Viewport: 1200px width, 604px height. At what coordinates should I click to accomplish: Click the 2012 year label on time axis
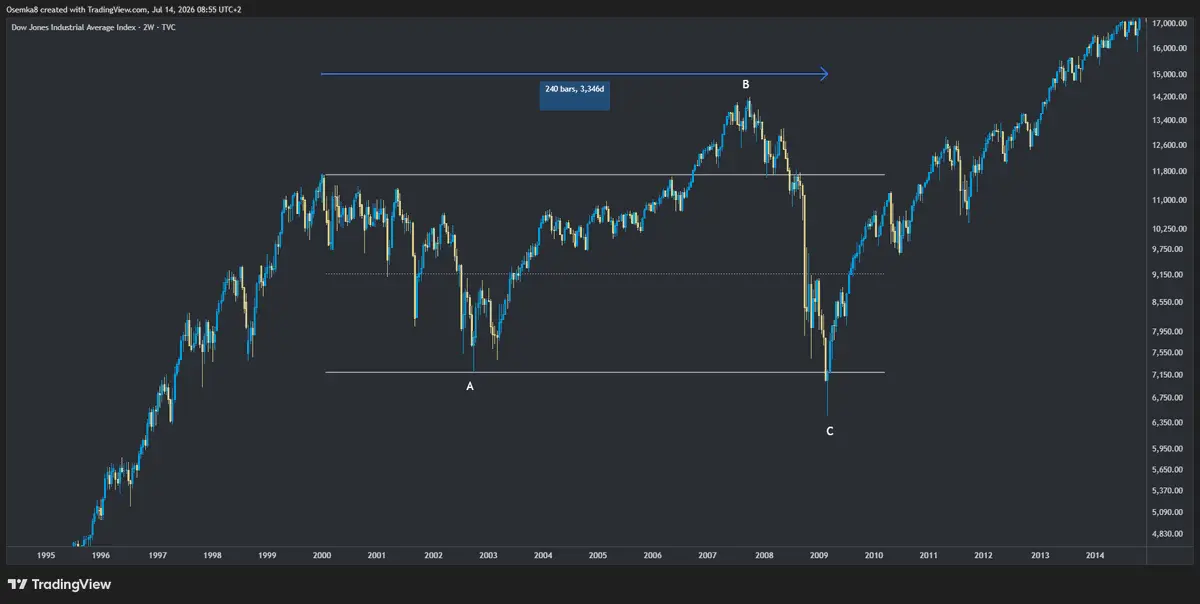[x=985, y=555]
